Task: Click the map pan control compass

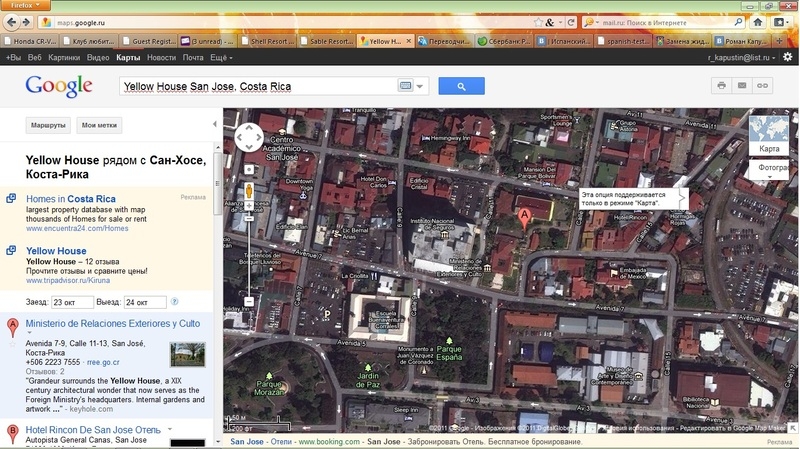Action: (x=249, y=137)
